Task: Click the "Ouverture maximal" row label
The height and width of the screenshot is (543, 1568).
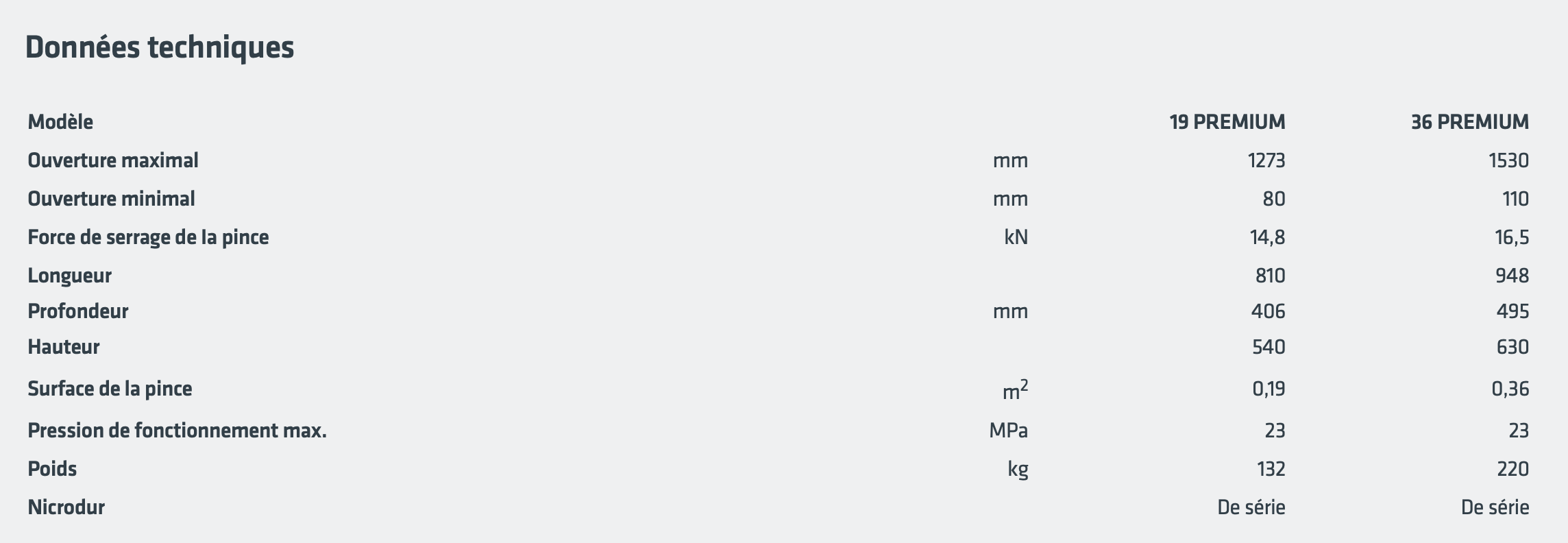Action: click(113, 160)
